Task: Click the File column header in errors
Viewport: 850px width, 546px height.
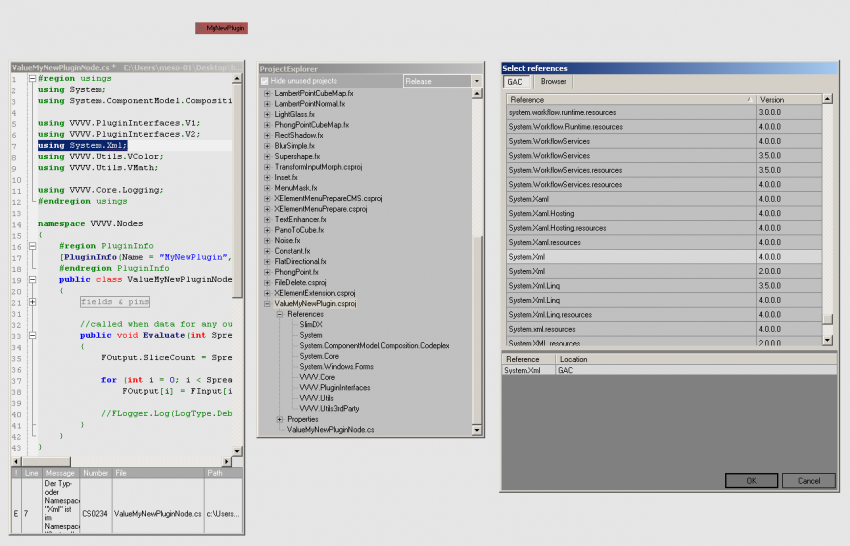Action: tap(158, 473)
